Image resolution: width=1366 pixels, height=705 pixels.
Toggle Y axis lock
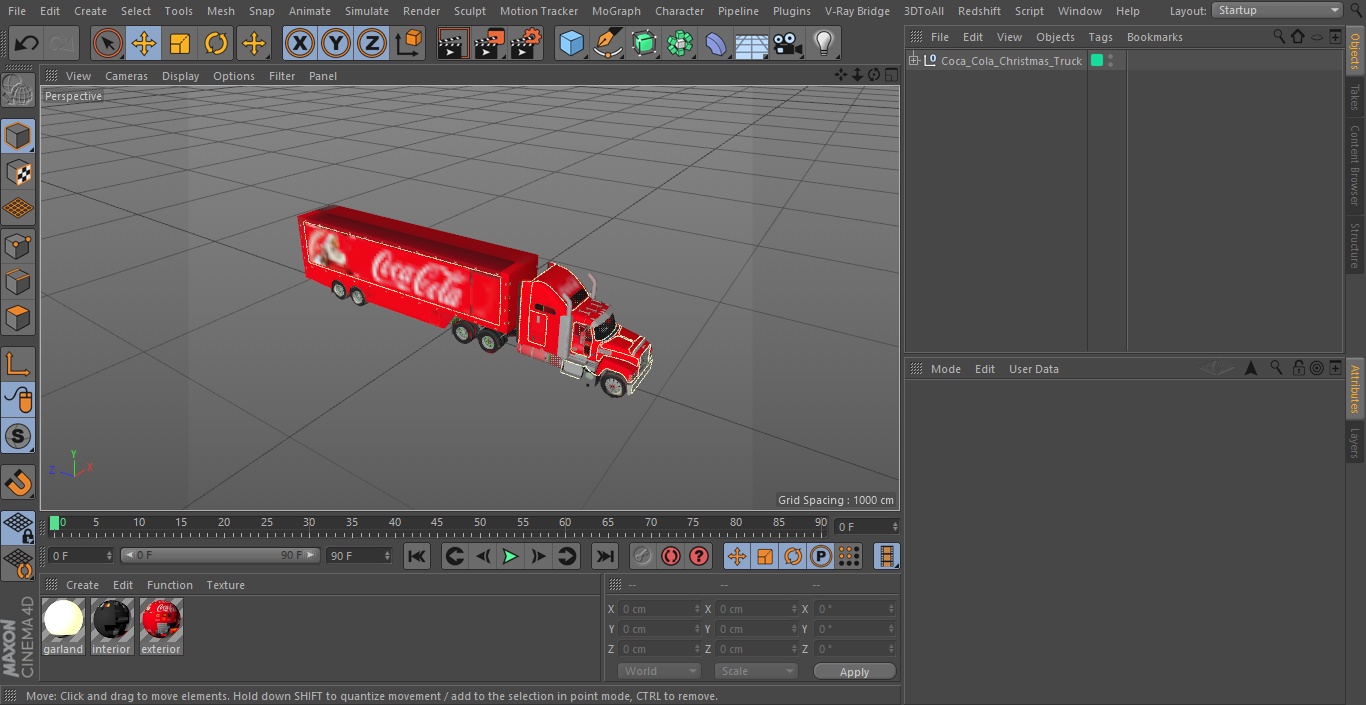point(336,43)
